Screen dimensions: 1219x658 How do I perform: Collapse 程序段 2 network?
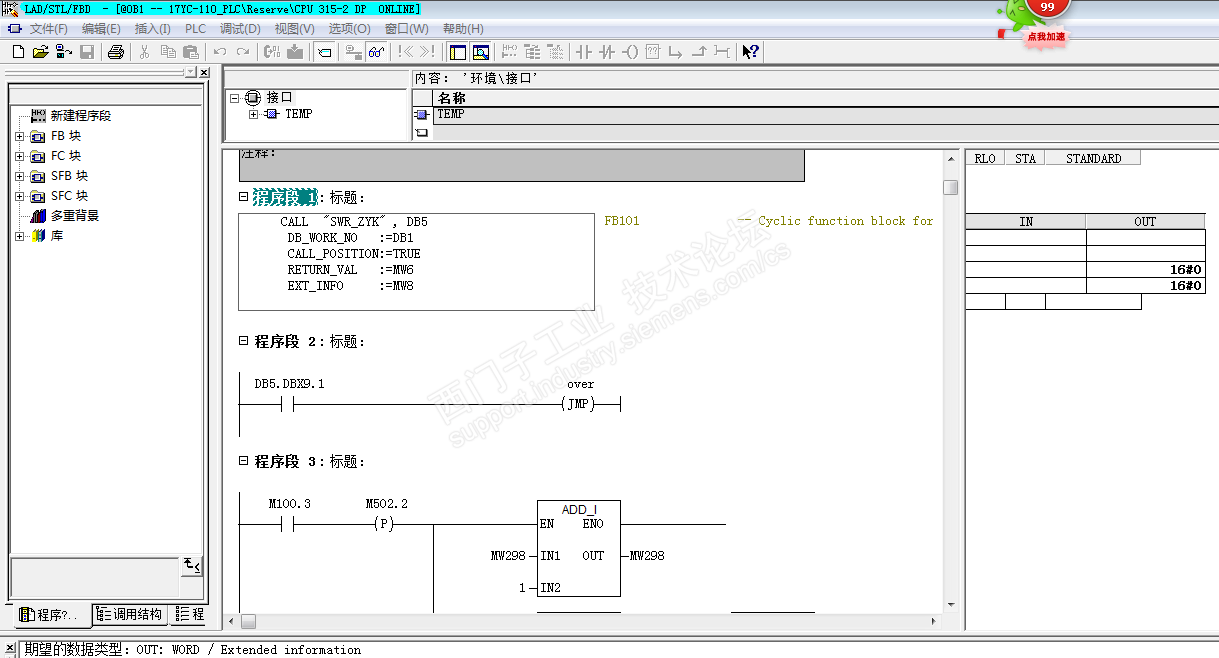coord(243,341)
